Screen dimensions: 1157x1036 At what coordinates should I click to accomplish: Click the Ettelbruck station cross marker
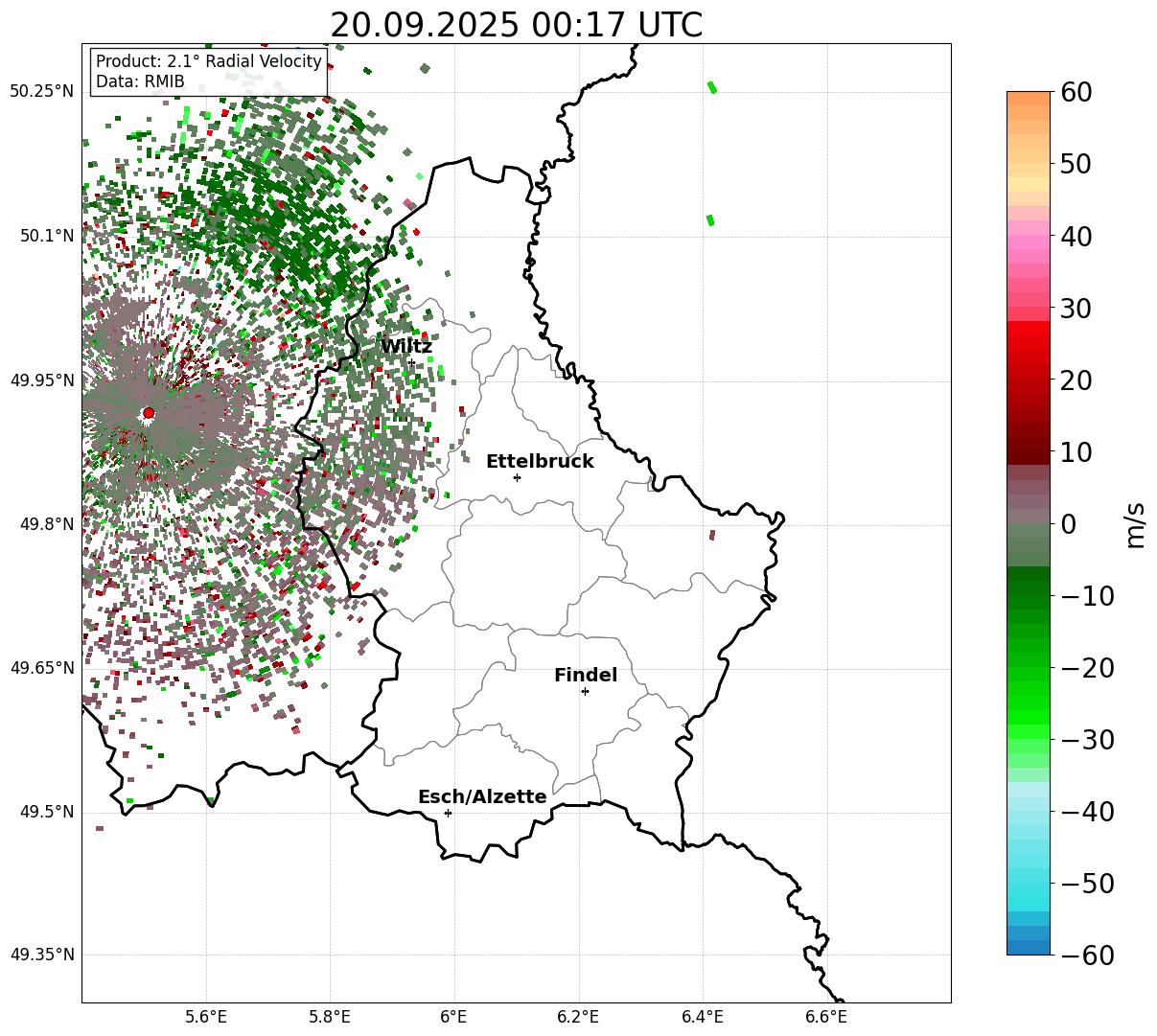(518, 477)
